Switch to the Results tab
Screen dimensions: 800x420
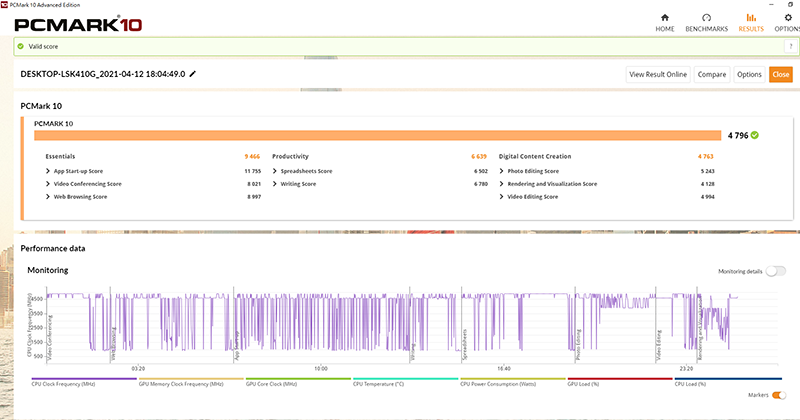coord(751,22)
